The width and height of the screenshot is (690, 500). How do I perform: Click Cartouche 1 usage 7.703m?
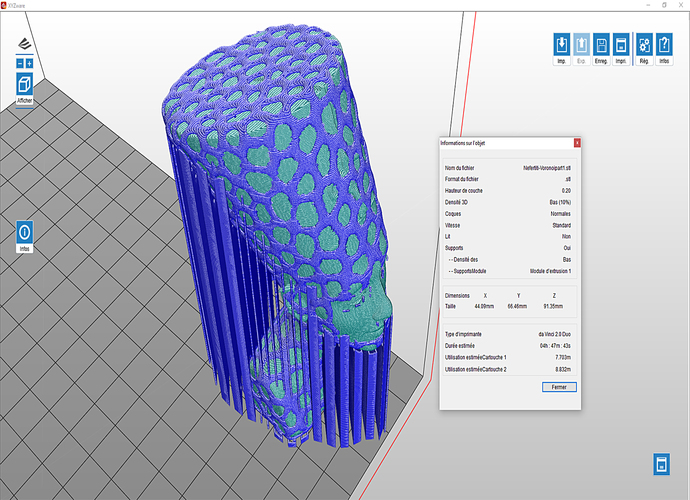point(563,357)
